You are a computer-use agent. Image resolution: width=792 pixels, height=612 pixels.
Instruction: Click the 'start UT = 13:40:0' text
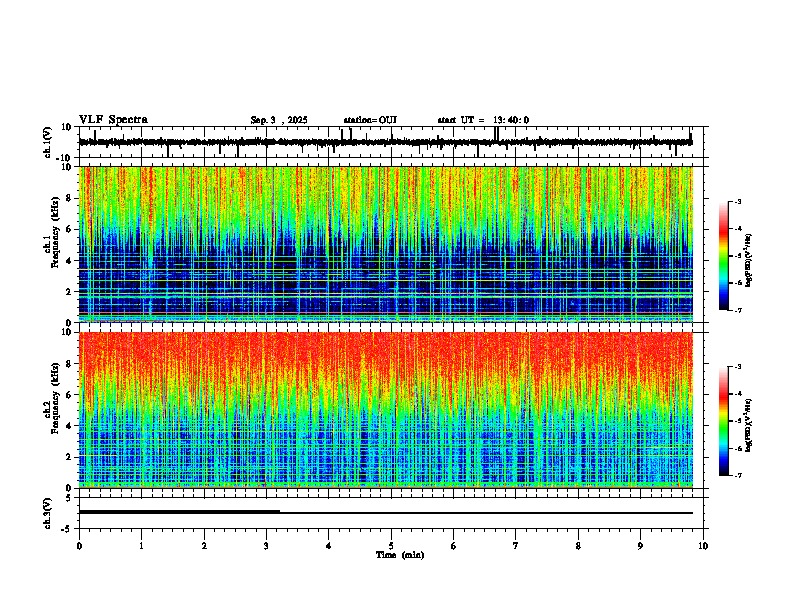click(483, 120)
